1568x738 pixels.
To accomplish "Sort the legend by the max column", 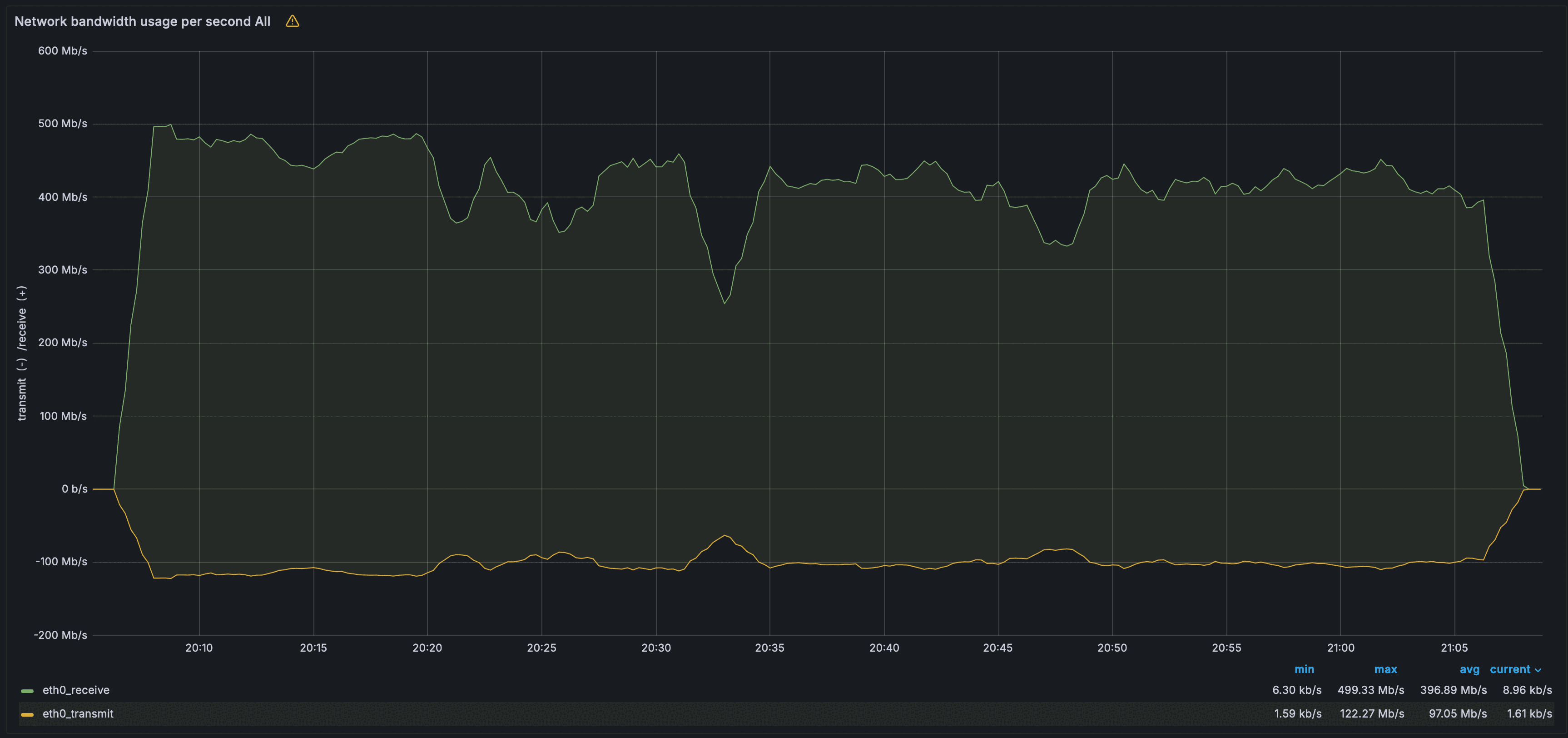I will pos(1385,669).
